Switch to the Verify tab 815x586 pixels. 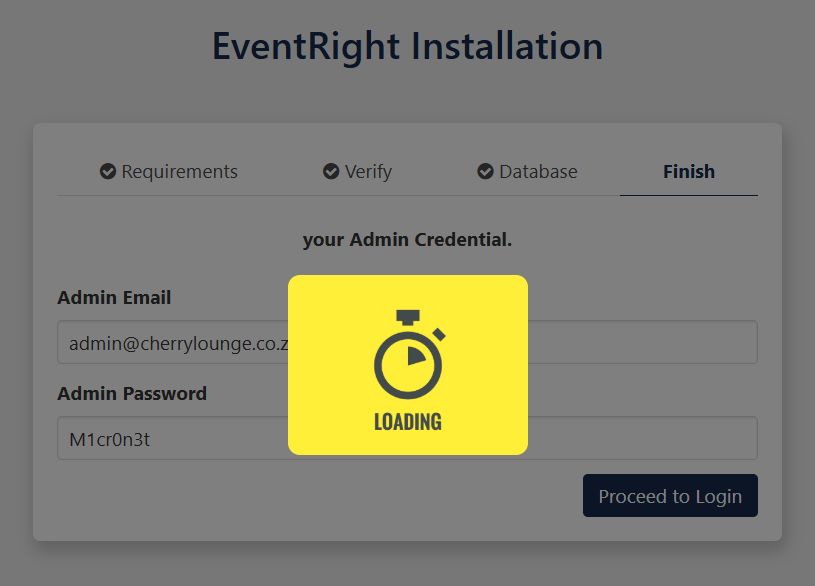click(x=357, y=172)
